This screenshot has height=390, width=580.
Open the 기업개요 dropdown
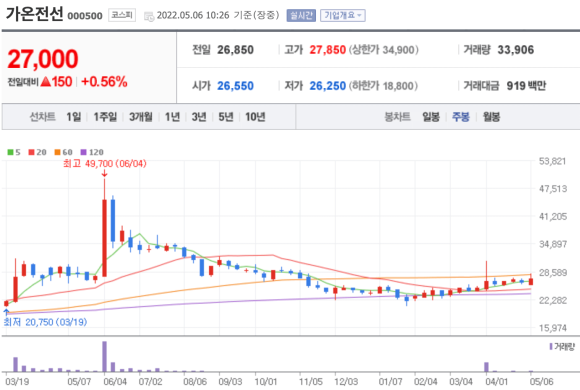[x=343, y=15]
